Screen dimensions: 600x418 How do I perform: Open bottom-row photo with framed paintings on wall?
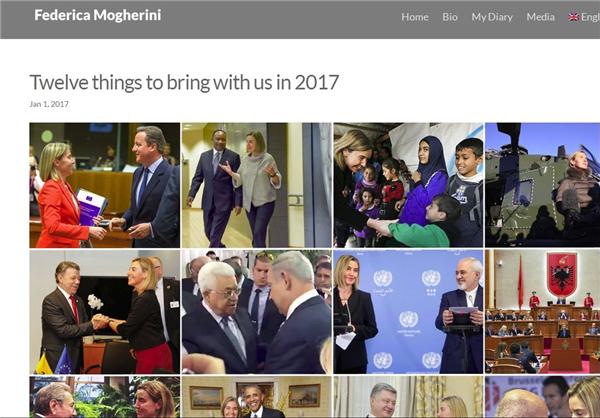[256, 397]
